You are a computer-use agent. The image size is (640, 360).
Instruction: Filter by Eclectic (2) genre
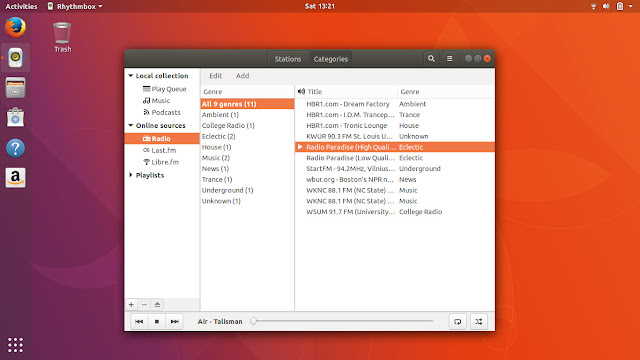click(247, 136)
